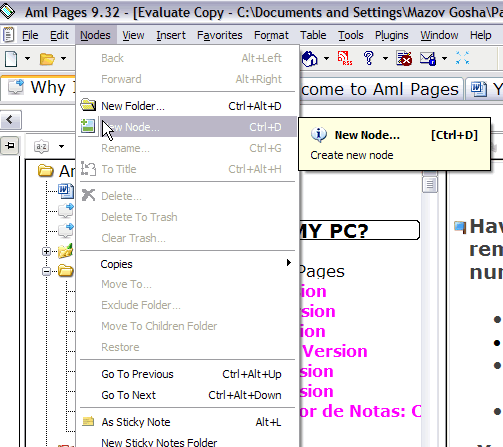Open dropdown arrow next to Help icon
Image resolution: width=503 pixels, height=447 pixels.
385,59
